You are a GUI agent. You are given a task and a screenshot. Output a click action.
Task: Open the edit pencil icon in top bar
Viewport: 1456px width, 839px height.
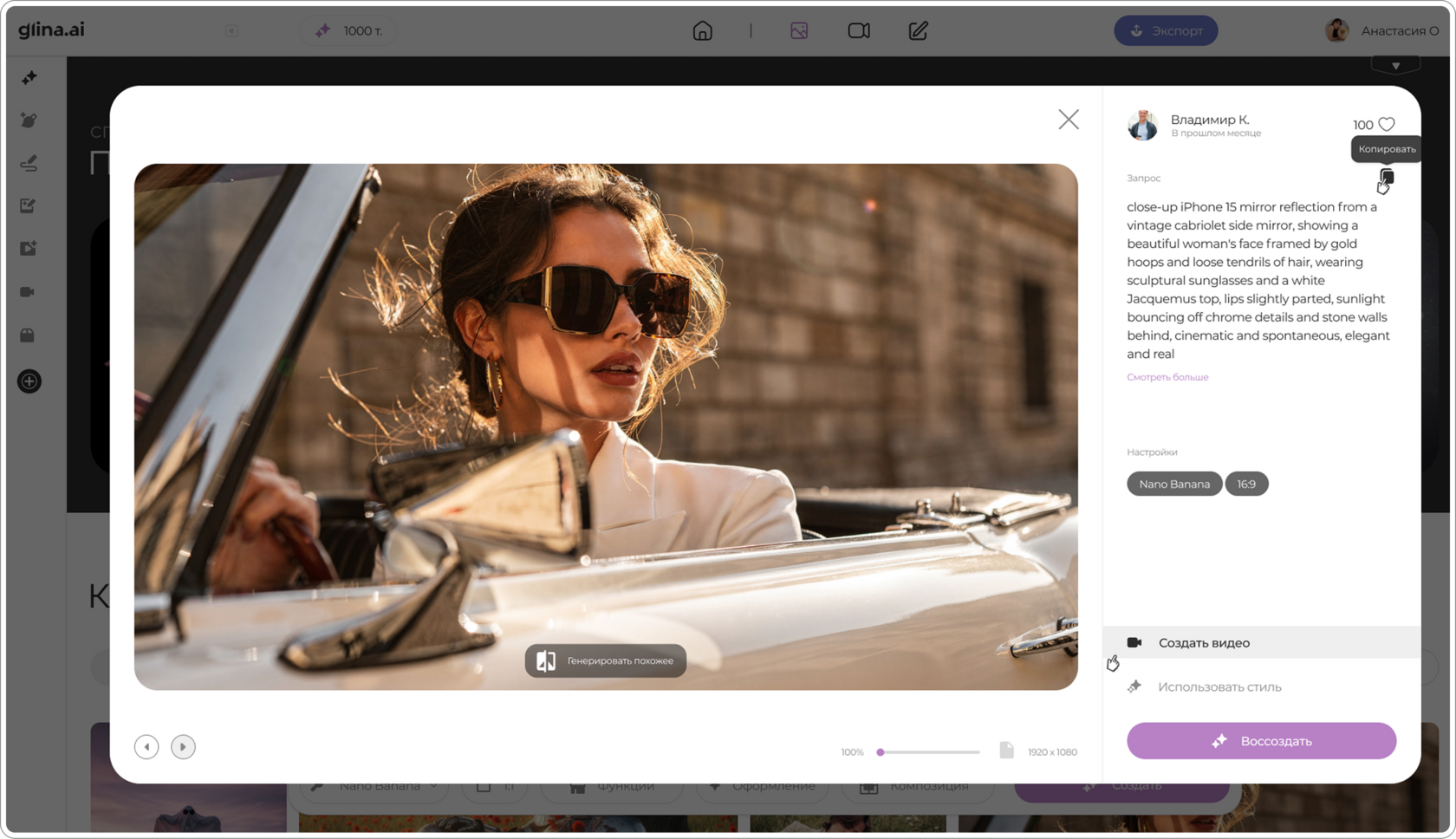[918, 31]
